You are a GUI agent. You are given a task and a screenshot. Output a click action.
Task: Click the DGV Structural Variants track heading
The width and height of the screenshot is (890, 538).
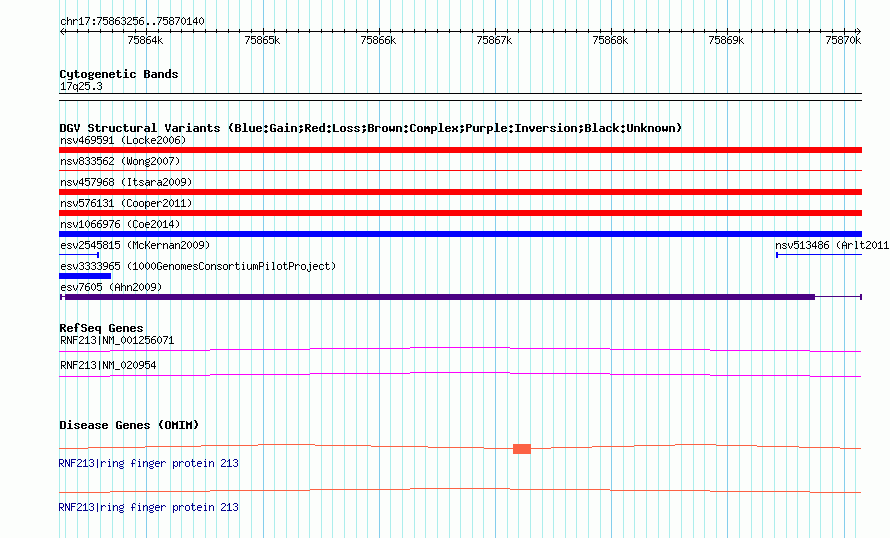tap(371, 128)
